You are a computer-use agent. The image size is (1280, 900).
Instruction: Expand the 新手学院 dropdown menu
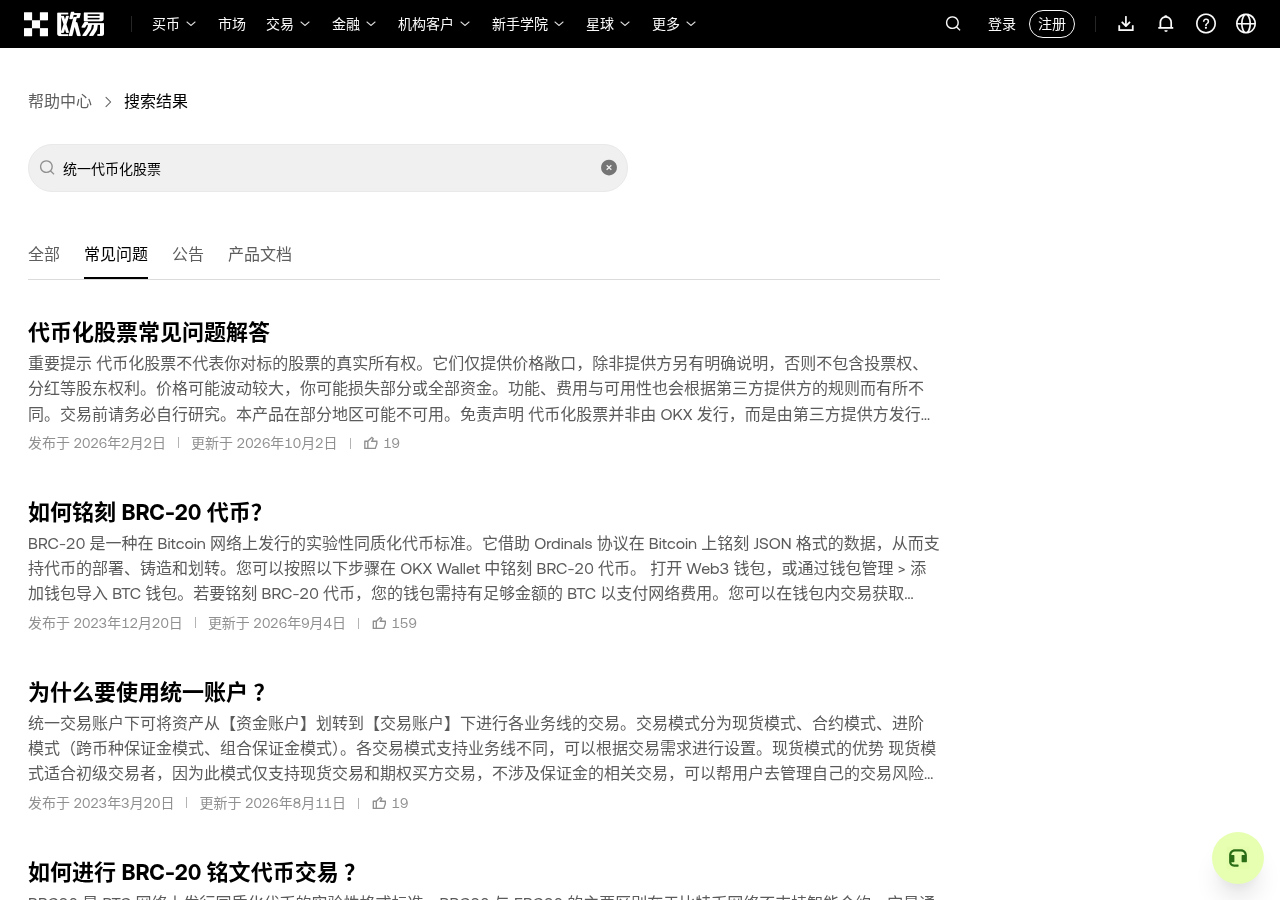[x=528, y=24]
